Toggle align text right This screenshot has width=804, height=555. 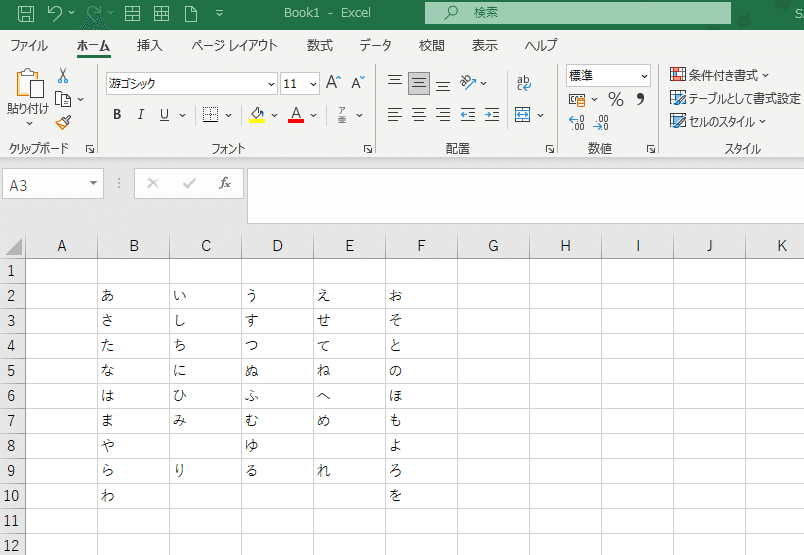(443, 114)
